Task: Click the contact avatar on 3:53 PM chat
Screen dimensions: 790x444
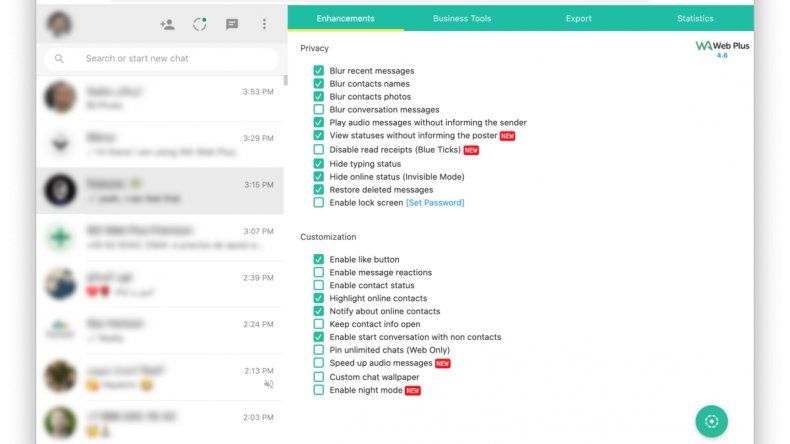Action: [x=60, y=97]
